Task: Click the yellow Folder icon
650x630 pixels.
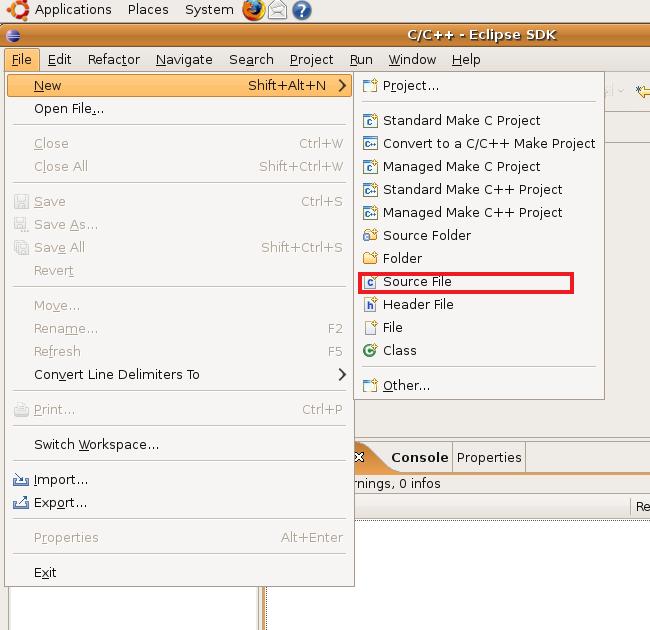Action: [x=370, y=258]
